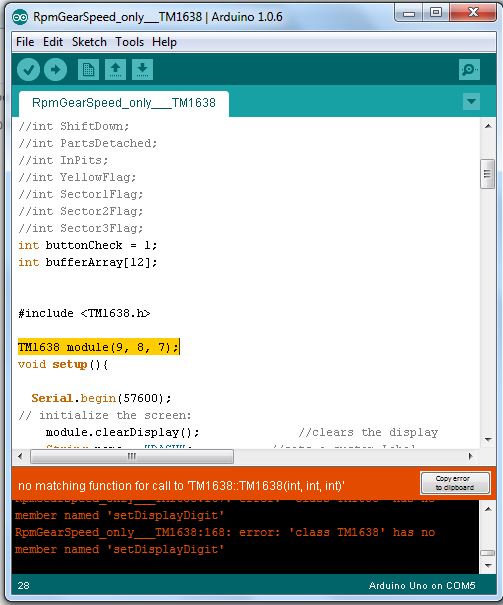Click console scrollbar up arrow
The image size is (503, 605).
488,509
